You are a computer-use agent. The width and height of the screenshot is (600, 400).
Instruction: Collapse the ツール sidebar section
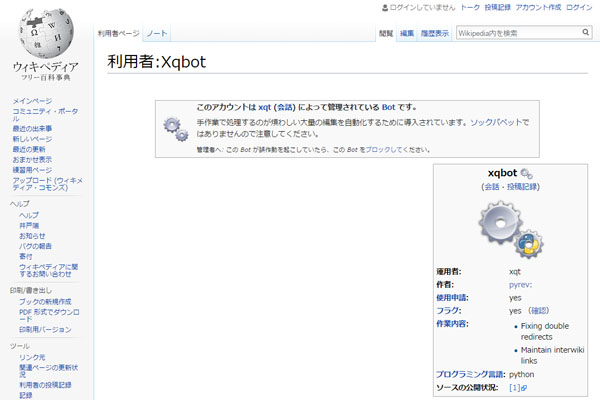click(20, 344)
